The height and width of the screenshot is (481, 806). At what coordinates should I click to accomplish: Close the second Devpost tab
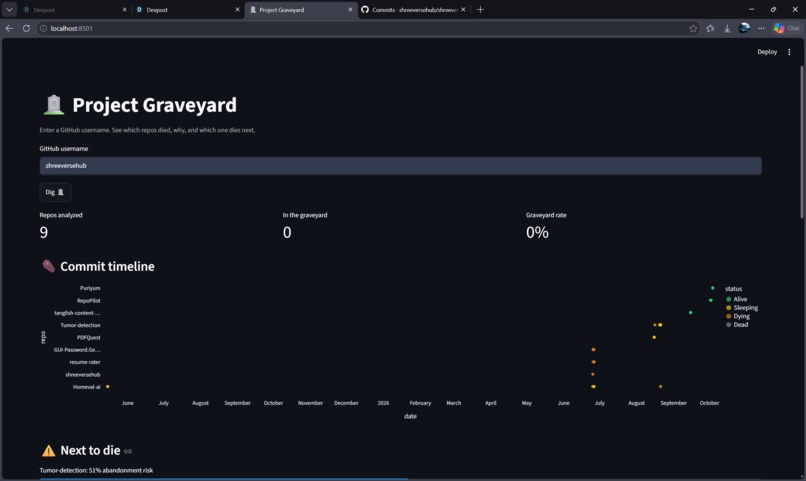click(x=237, y=9)
